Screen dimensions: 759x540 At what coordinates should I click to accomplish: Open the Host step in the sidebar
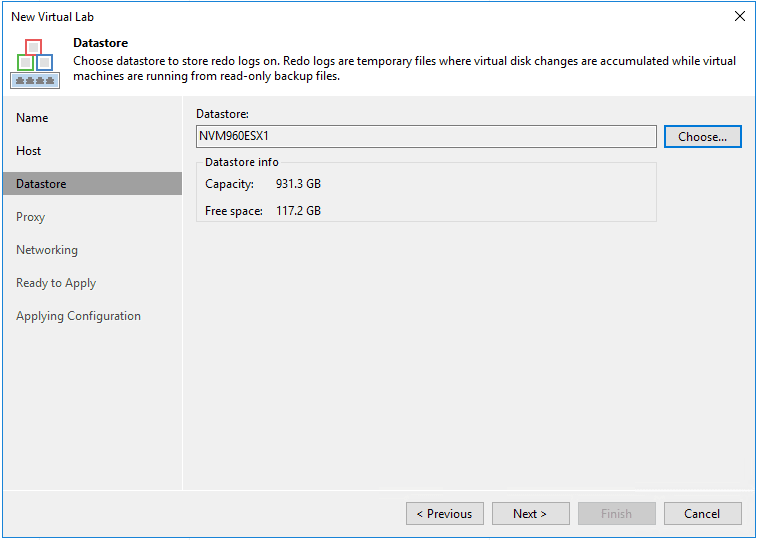click(29, 151)
